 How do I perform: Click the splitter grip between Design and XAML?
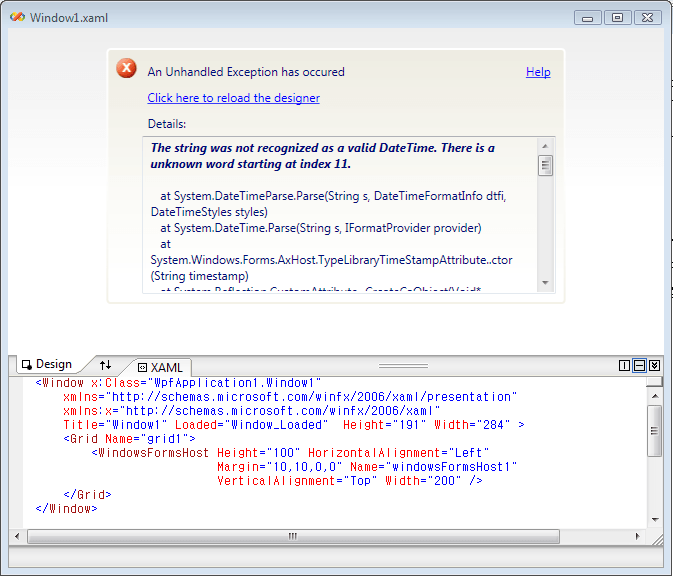[403, 366]
